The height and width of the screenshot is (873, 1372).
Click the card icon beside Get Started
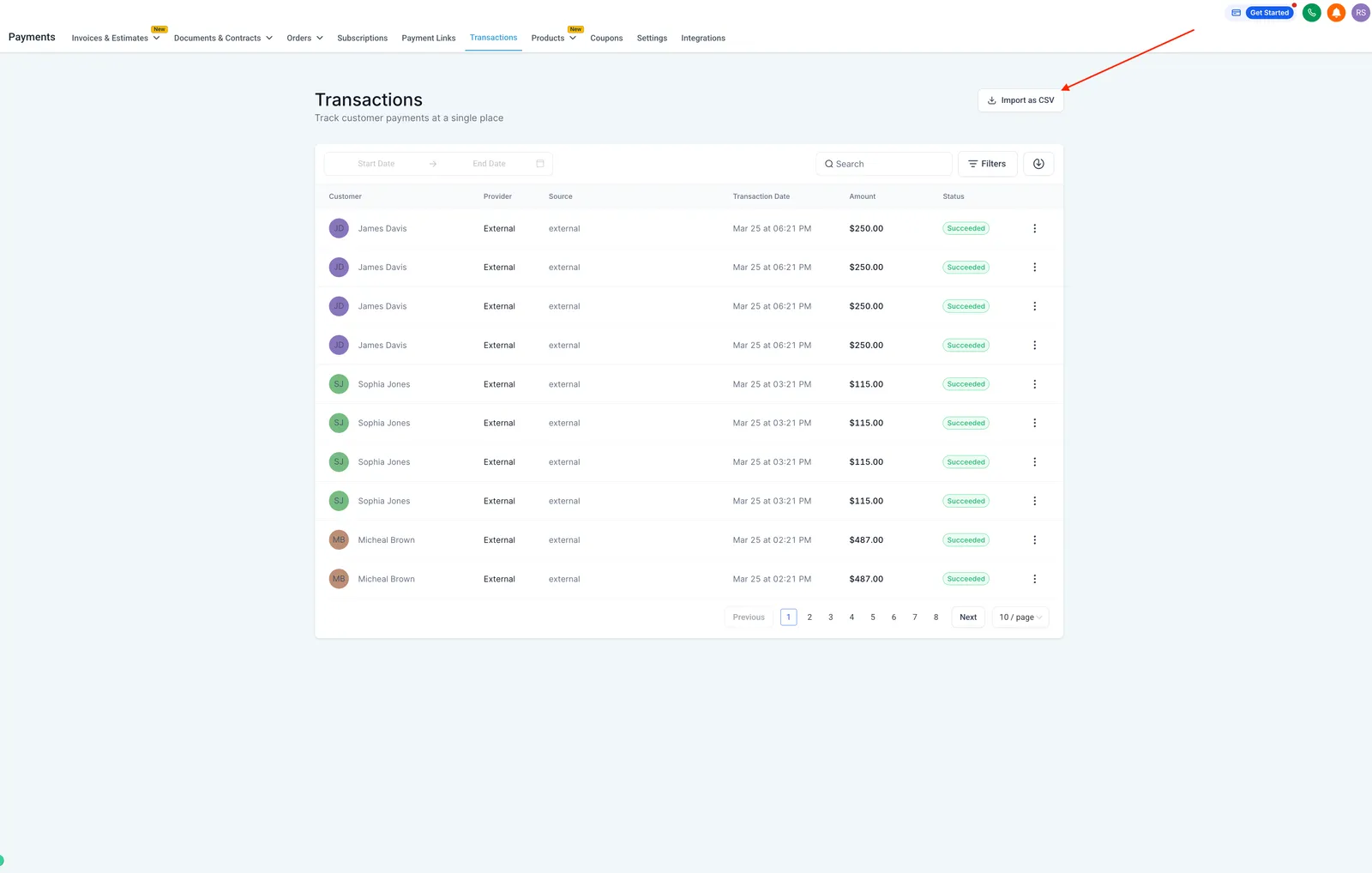click(x=1236, y=13)
